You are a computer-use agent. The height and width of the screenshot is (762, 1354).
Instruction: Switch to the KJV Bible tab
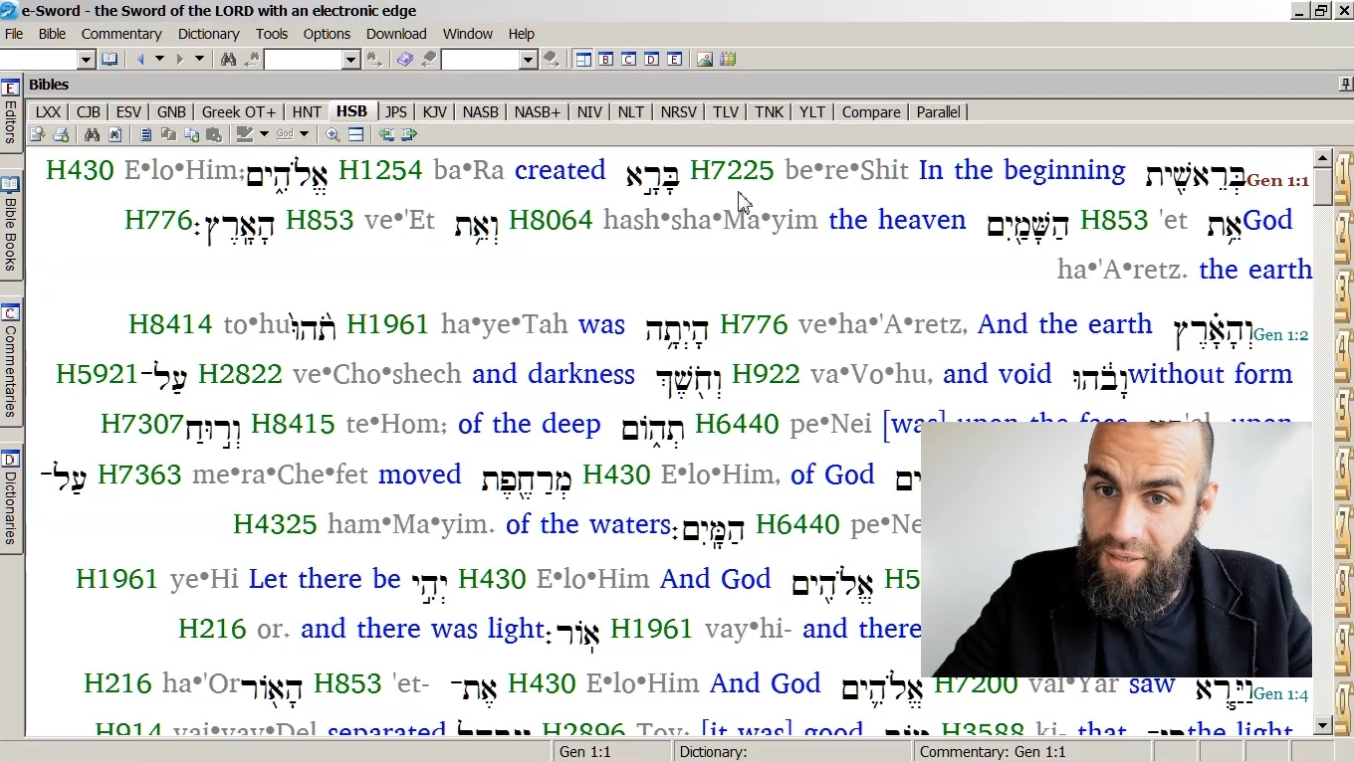pyautogui.click(x=435, y=111)
